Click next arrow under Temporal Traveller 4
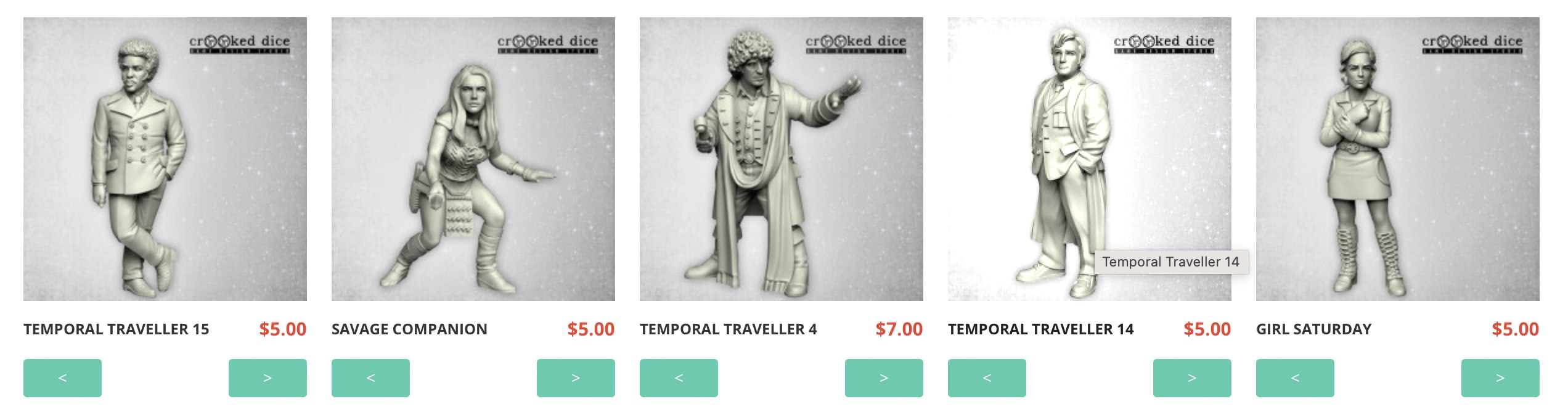The width and height of the screenshot is (1568, 417). [884, 378]
